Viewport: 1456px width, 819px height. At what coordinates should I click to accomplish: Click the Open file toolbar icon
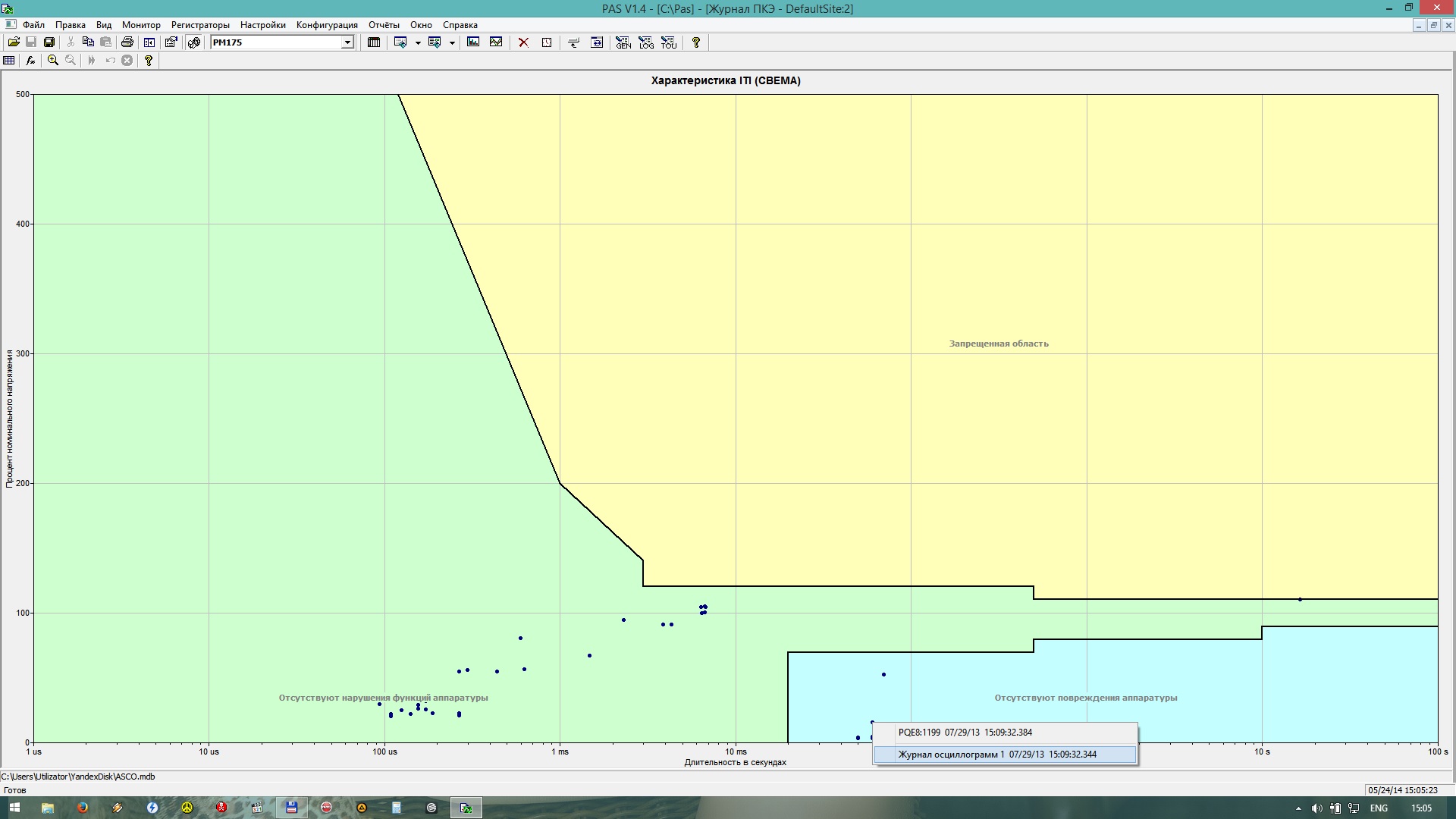14,42
